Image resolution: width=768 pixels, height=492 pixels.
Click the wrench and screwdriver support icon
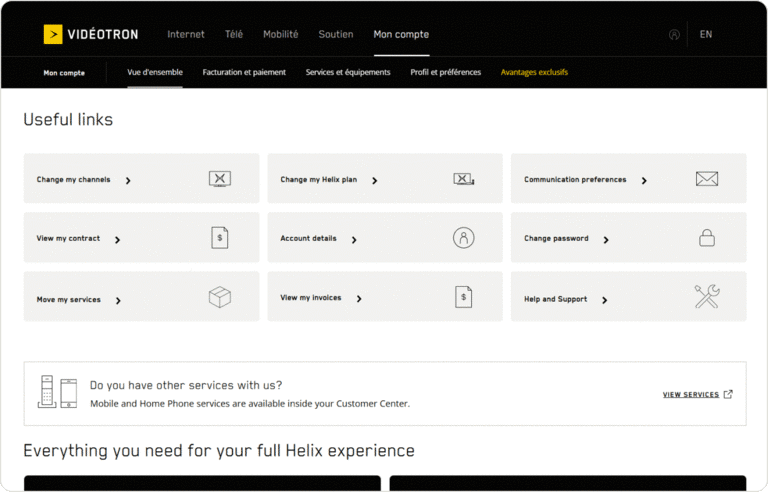pos(707,297)
